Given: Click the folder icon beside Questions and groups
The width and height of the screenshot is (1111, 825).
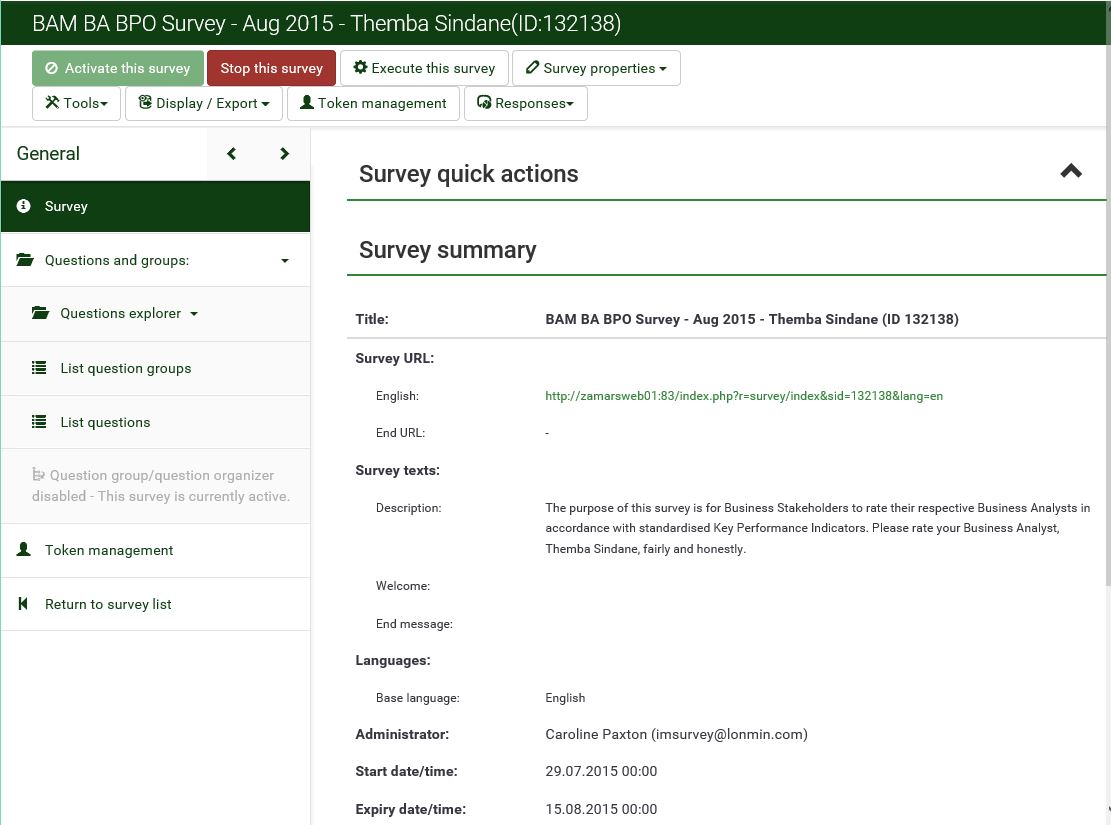Looking at the screenshot, I should [x=25, y=260].
